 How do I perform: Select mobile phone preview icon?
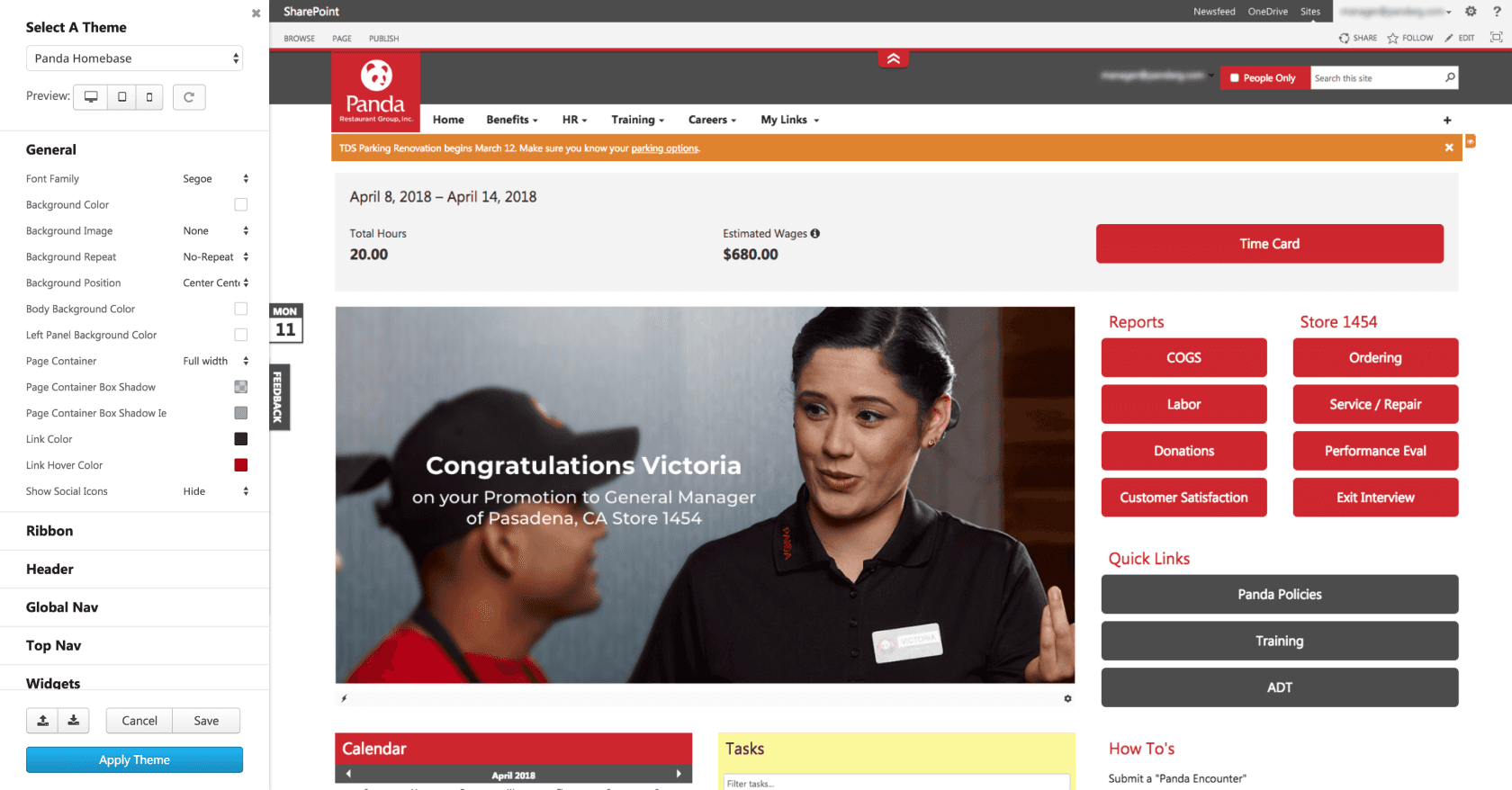point(149,97)
